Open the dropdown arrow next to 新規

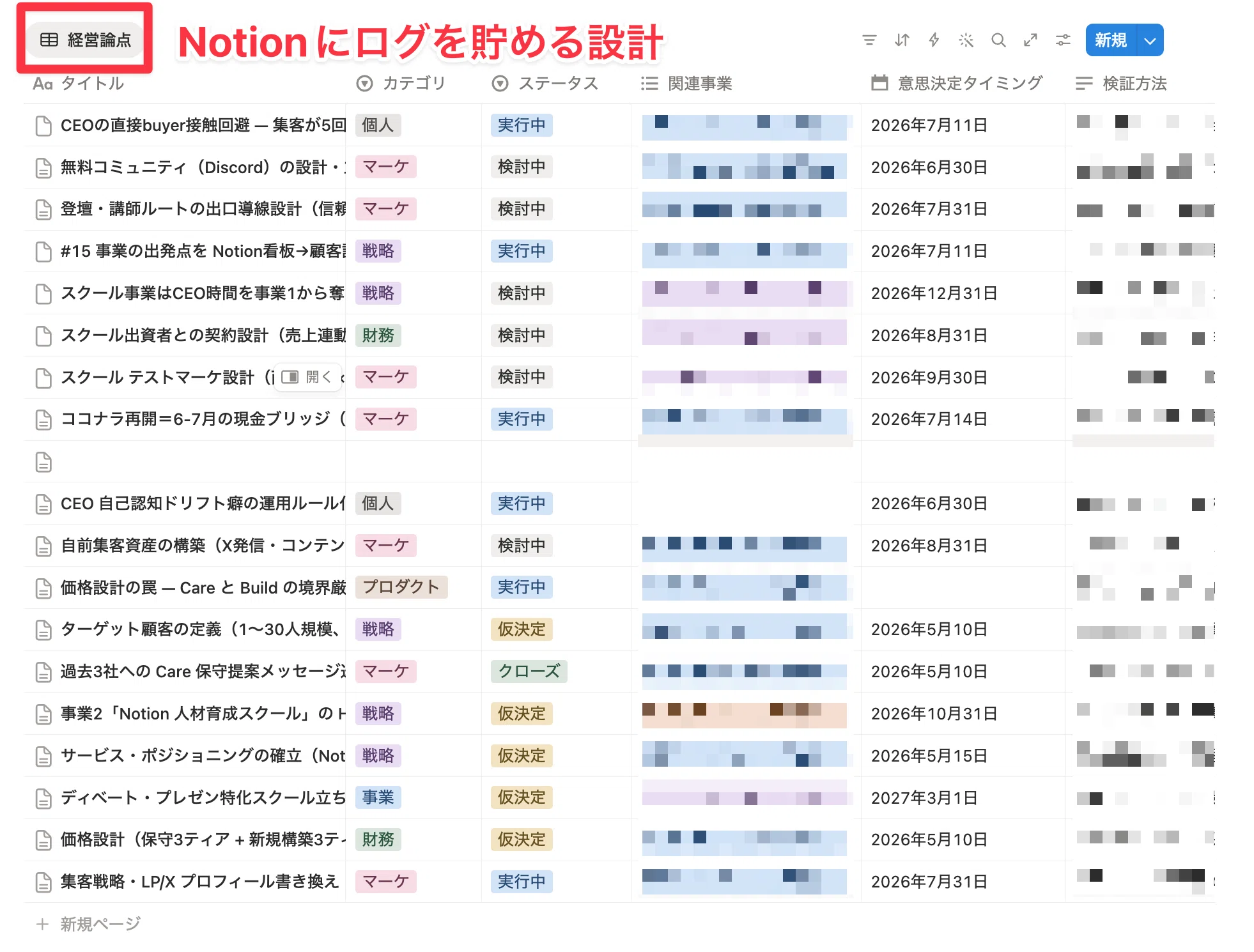click(1150, 40)
